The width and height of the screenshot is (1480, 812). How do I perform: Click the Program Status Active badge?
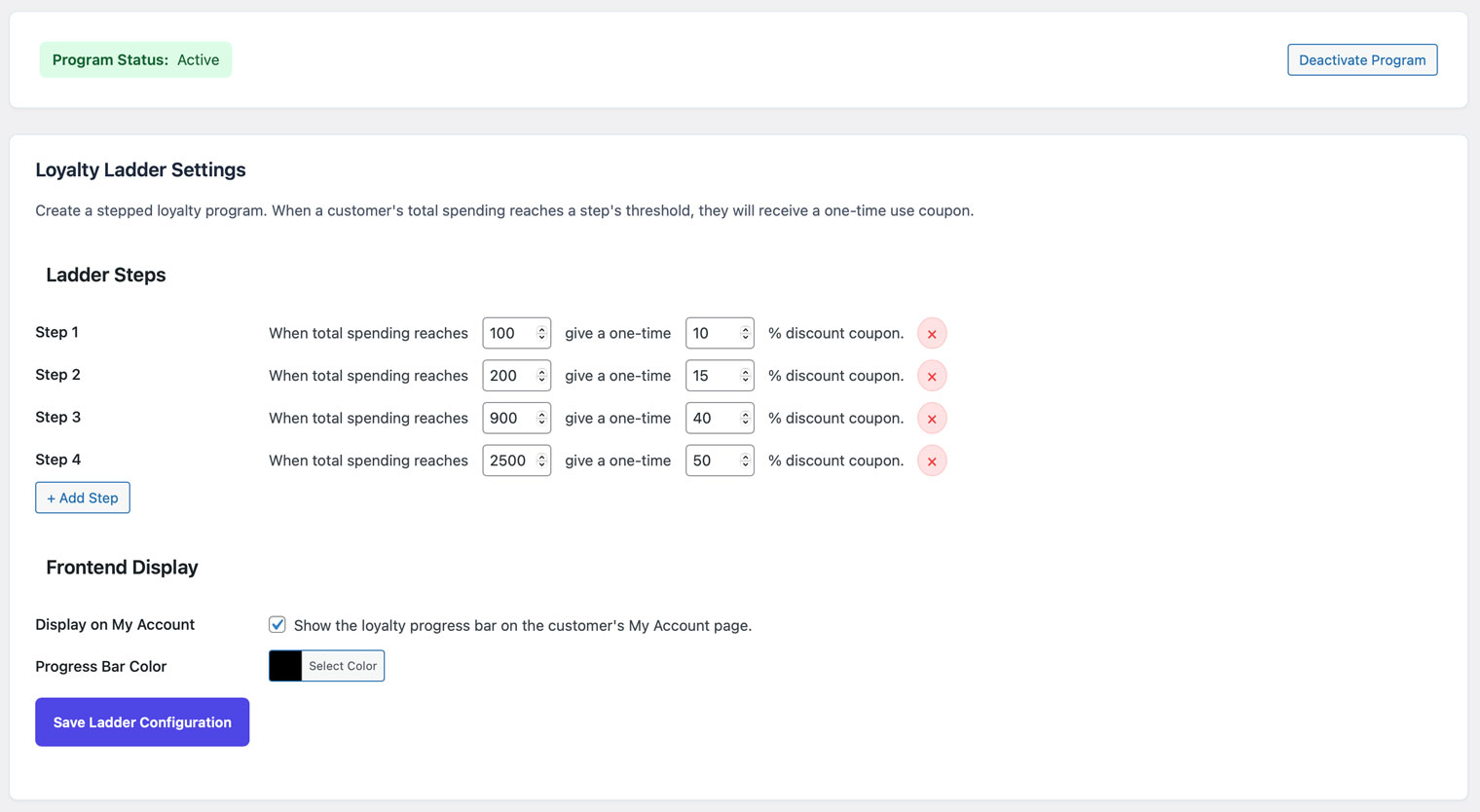pyautogui.click(x=135, y=59)
